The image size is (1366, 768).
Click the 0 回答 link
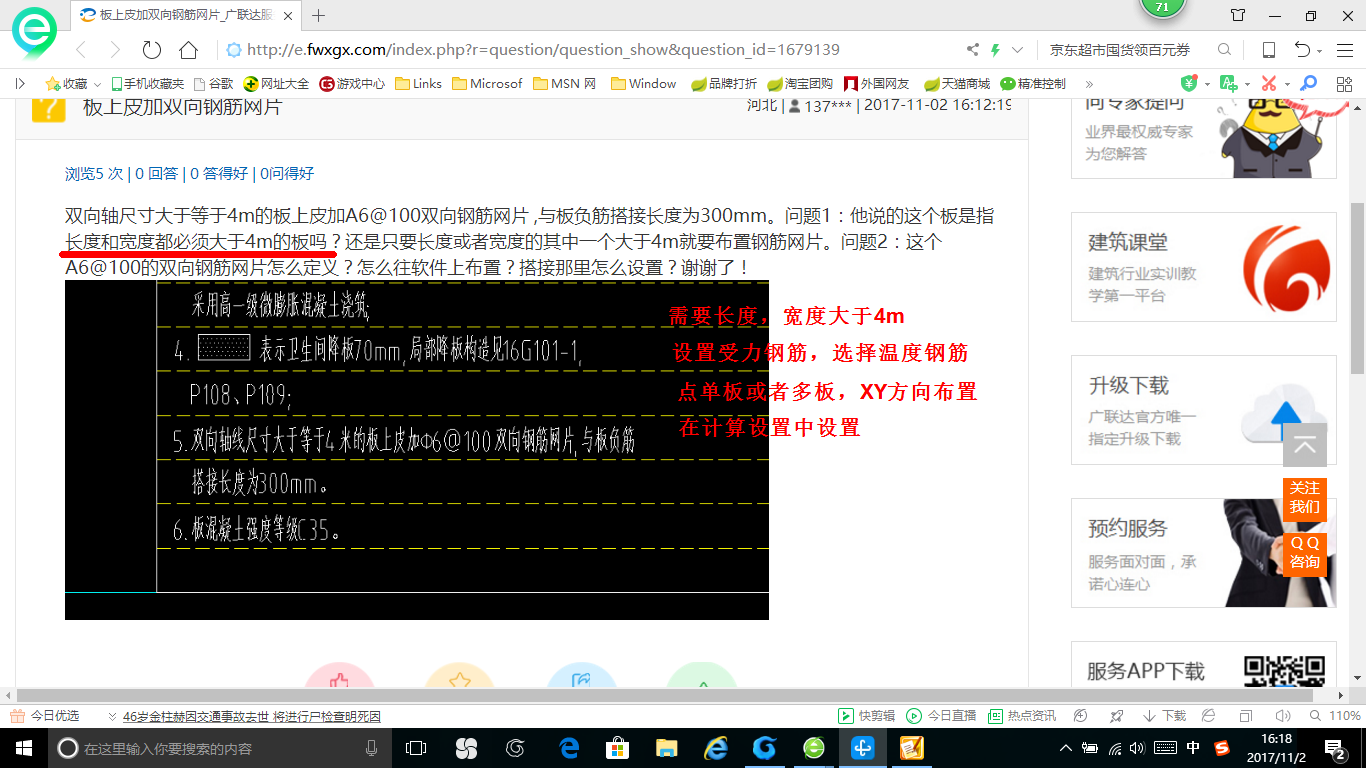coord(157,173)
